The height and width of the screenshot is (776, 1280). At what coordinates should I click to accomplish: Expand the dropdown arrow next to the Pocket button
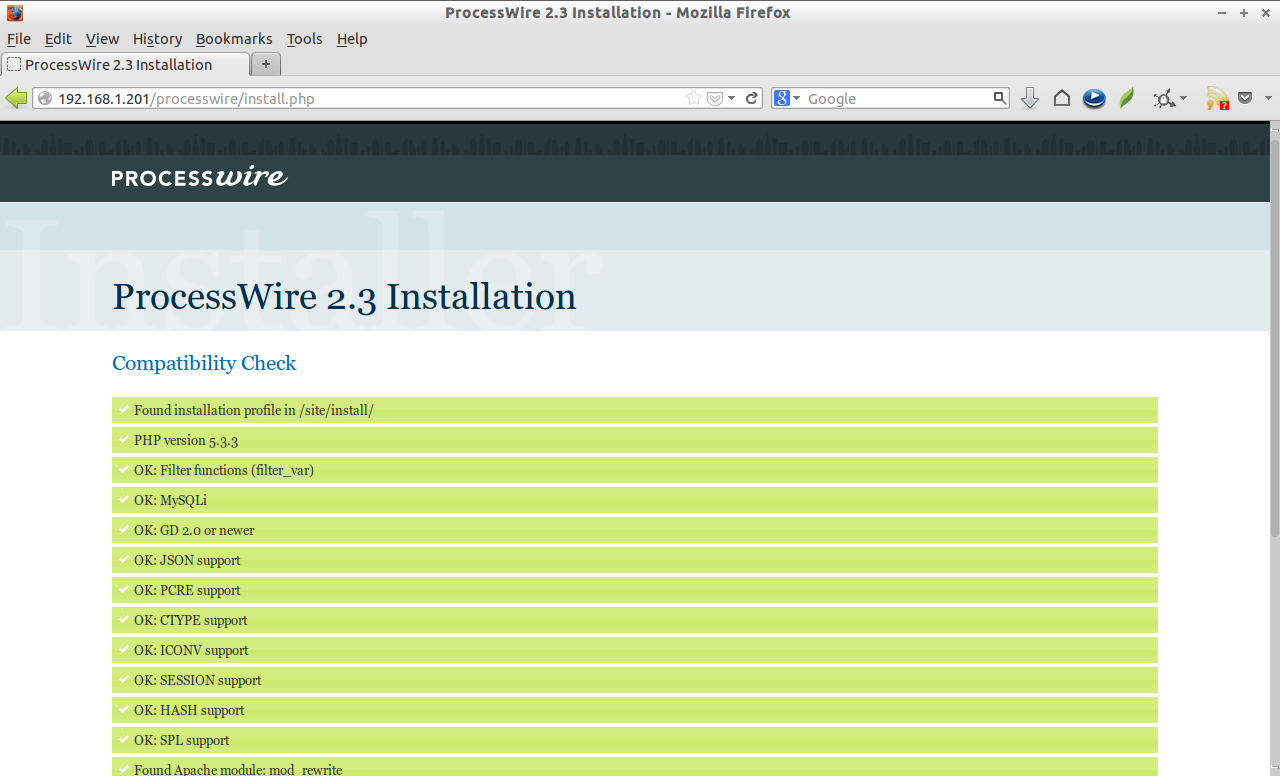(x=1268, y=98)
